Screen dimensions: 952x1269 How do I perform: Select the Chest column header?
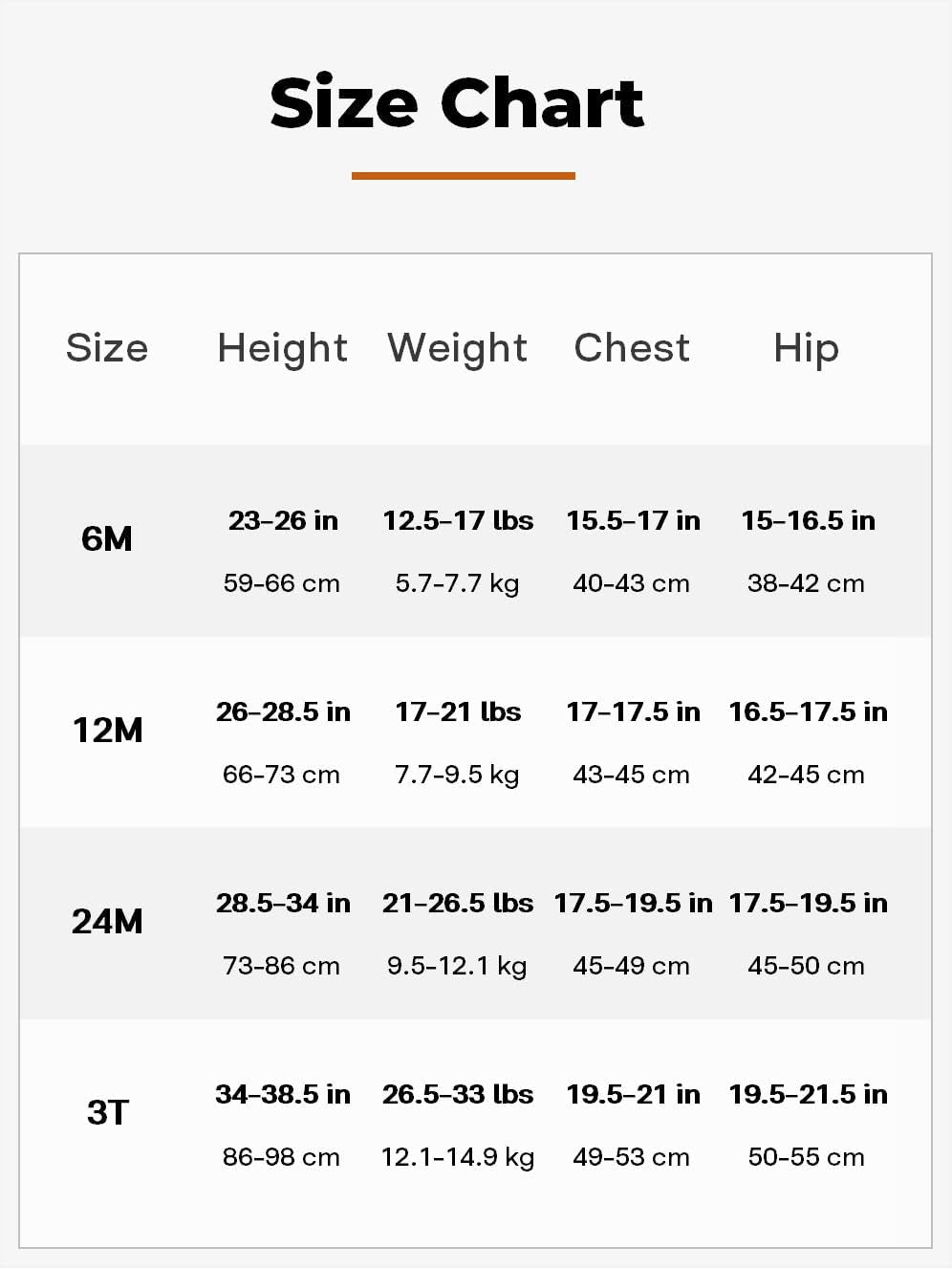tap(632, 348)
